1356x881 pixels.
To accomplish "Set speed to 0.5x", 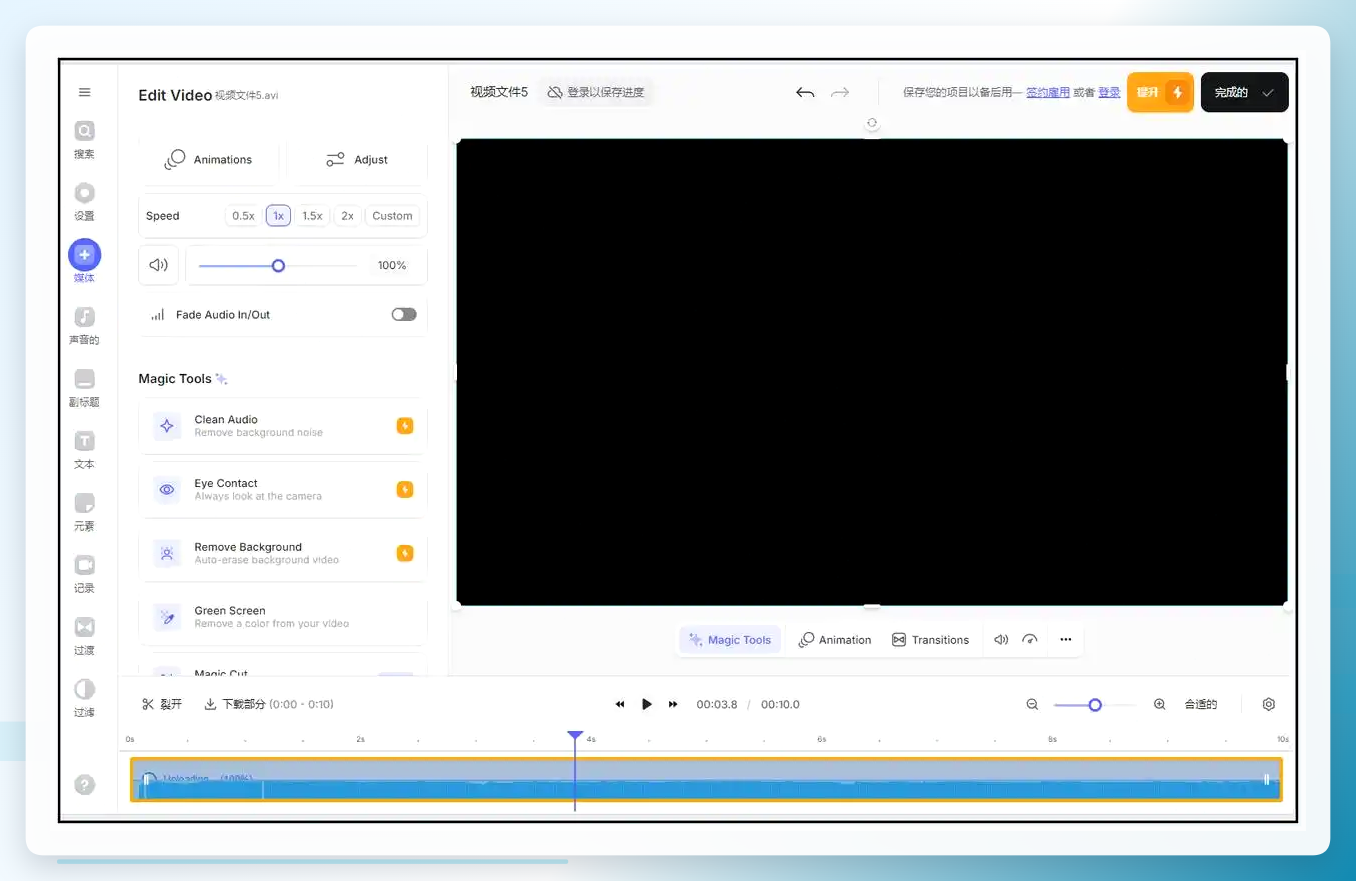I will [x=244, y=216].
